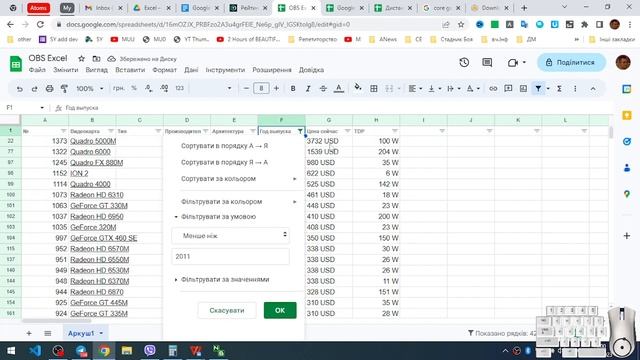Cancel the filter with Скасувати

227,311
